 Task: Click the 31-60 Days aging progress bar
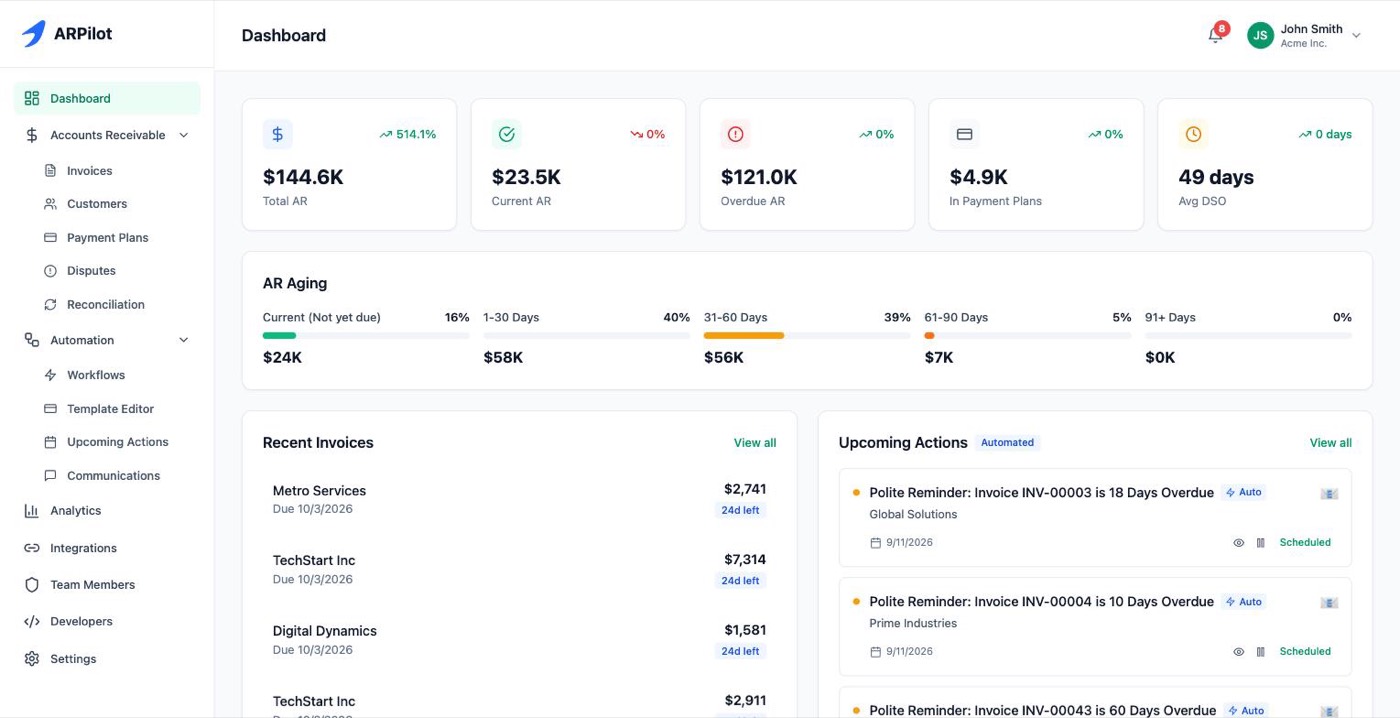(807, 336)
